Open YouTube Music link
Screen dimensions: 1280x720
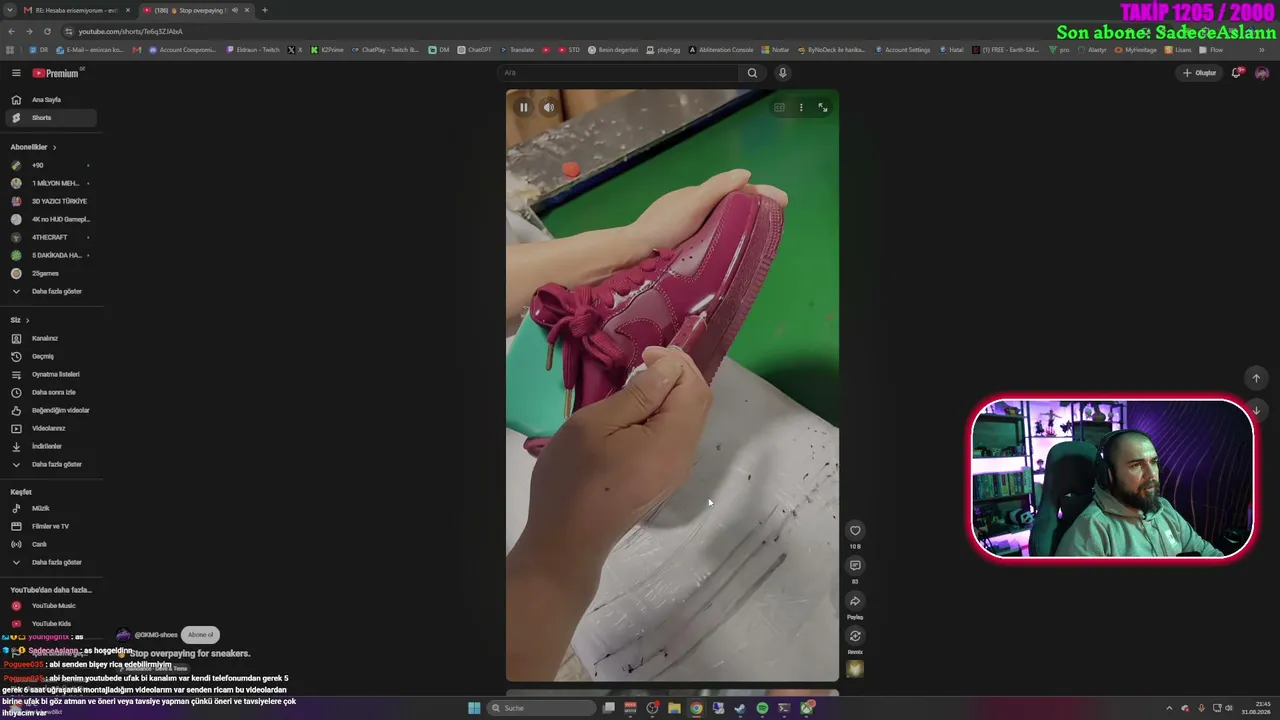click(50, 606)
